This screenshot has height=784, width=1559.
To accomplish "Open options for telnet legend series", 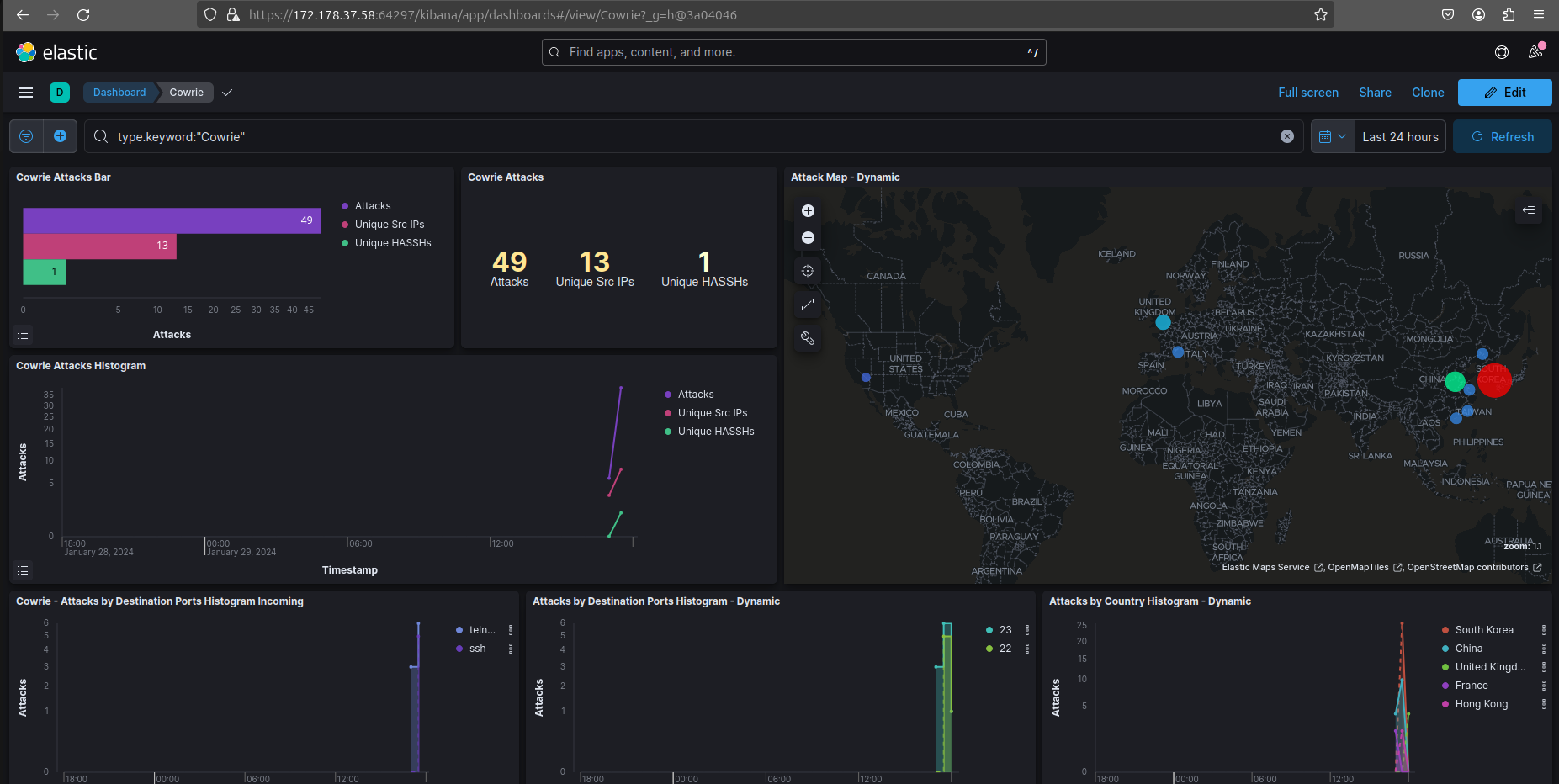I will (x=511, y=630).
